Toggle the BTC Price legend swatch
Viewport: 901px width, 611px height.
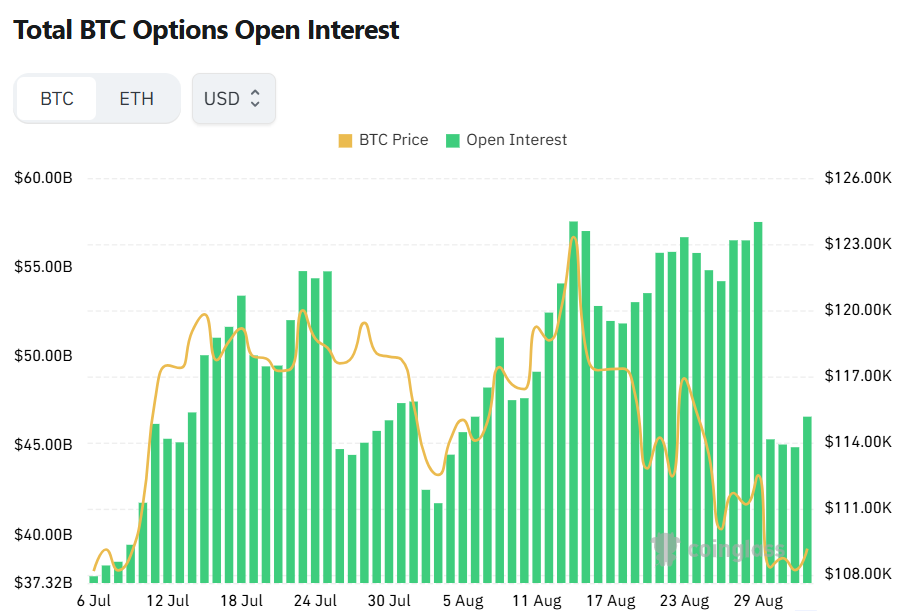pos(345,140)
